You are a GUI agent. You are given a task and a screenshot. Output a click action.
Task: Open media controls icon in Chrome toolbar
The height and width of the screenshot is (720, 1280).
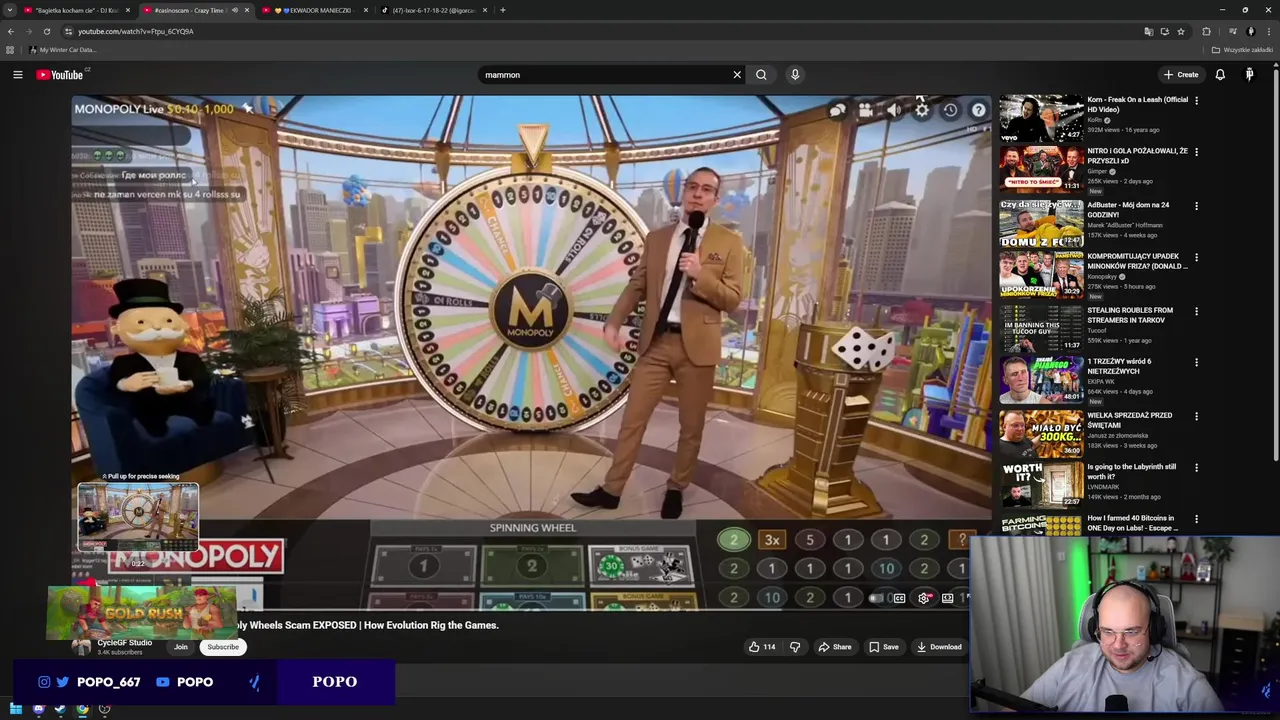[x=1232, y=31]
